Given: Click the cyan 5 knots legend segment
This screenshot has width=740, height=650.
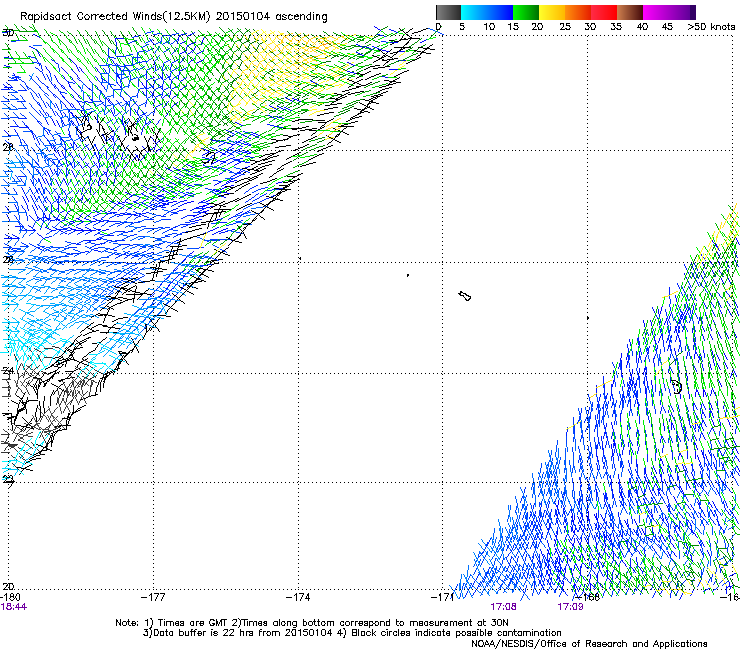Looking at the screenshot, I should tap(474, 12).
